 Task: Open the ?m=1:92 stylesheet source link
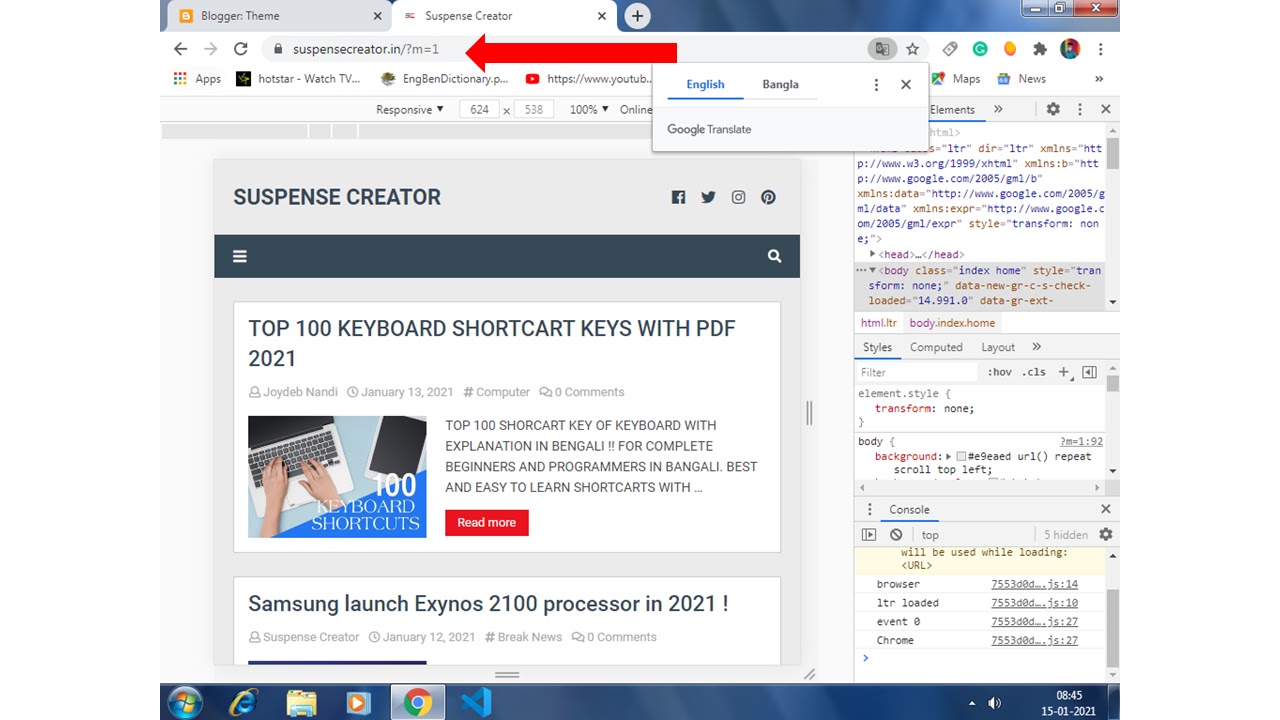pyautogui.click(x=1081, y=441)
